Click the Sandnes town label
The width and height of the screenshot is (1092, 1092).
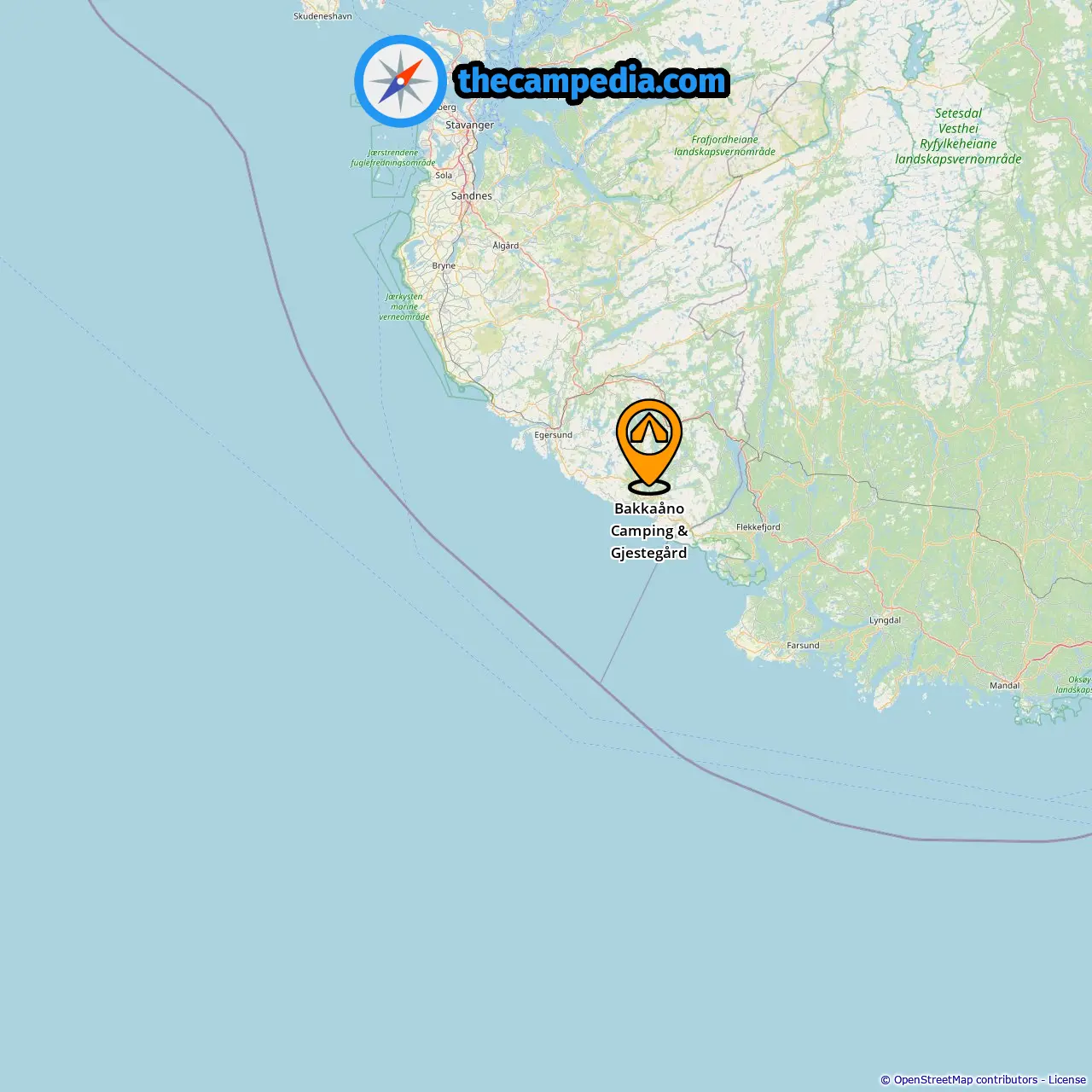471,195
